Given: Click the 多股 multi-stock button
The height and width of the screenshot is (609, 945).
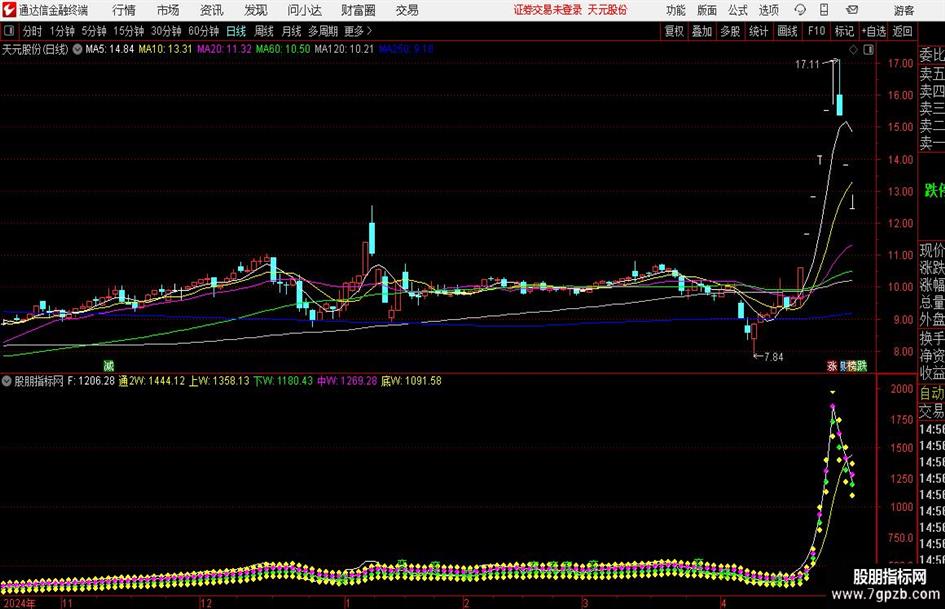Looking at the screenshot, I should point(730,31).
